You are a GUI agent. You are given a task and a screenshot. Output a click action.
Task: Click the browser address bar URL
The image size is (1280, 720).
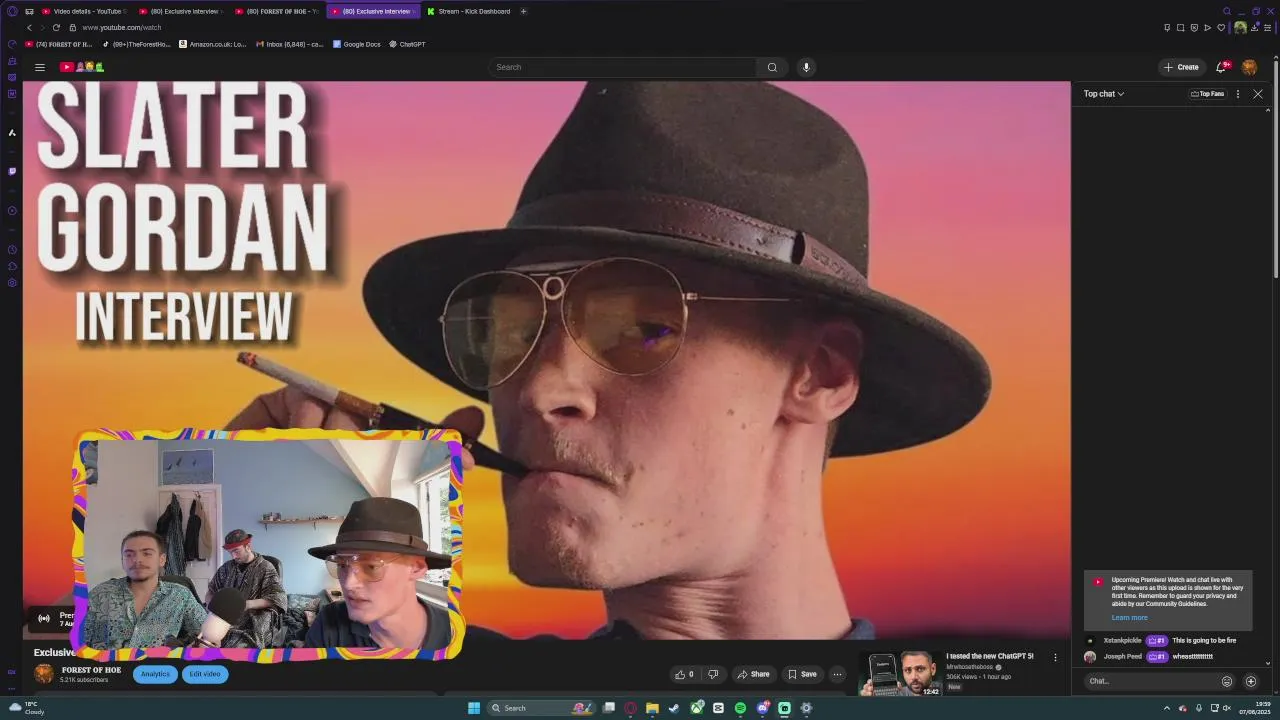tap(121, 27)
